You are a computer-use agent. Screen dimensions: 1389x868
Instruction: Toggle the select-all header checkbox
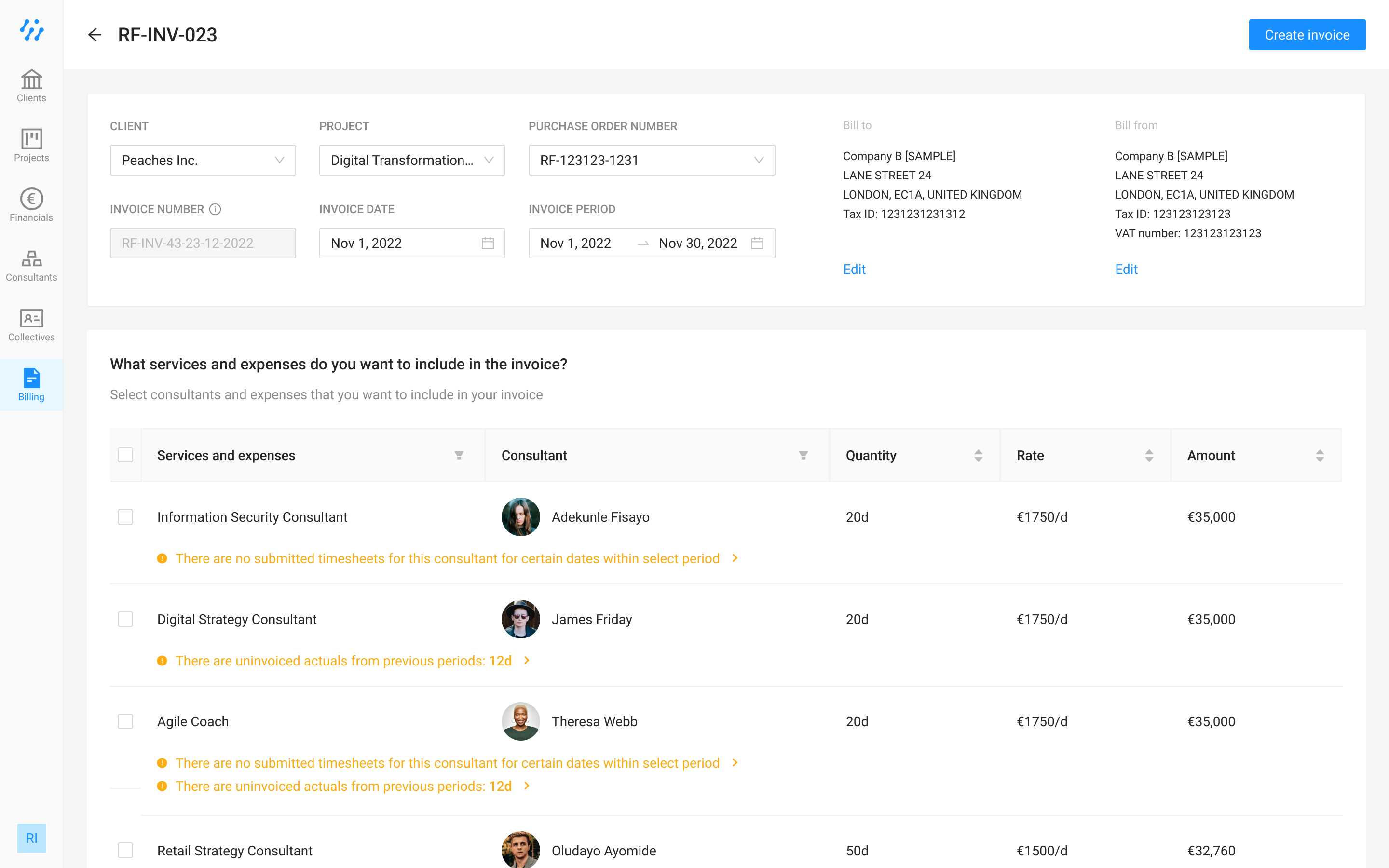[x=125, y=455]
